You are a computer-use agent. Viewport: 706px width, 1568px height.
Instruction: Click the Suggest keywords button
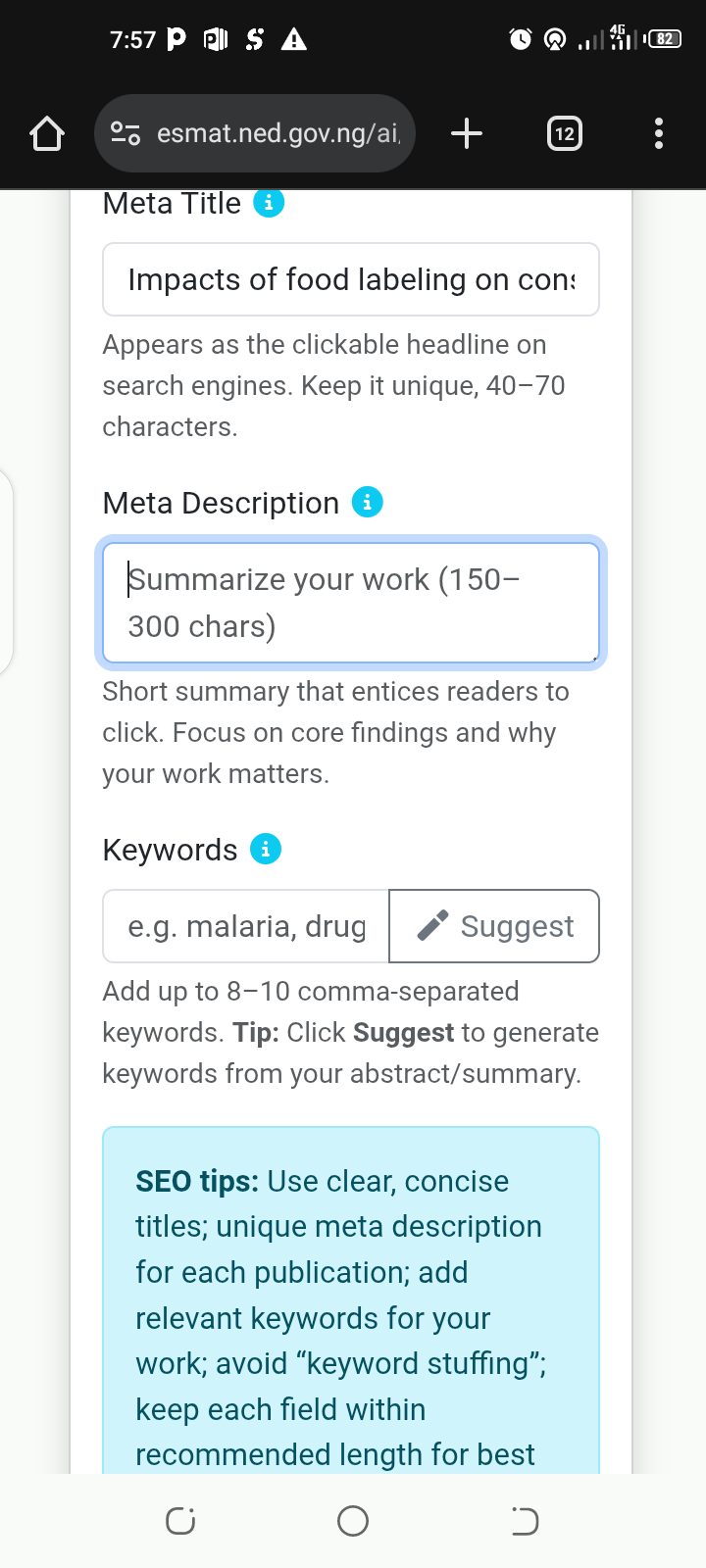(x=494, y=926)
